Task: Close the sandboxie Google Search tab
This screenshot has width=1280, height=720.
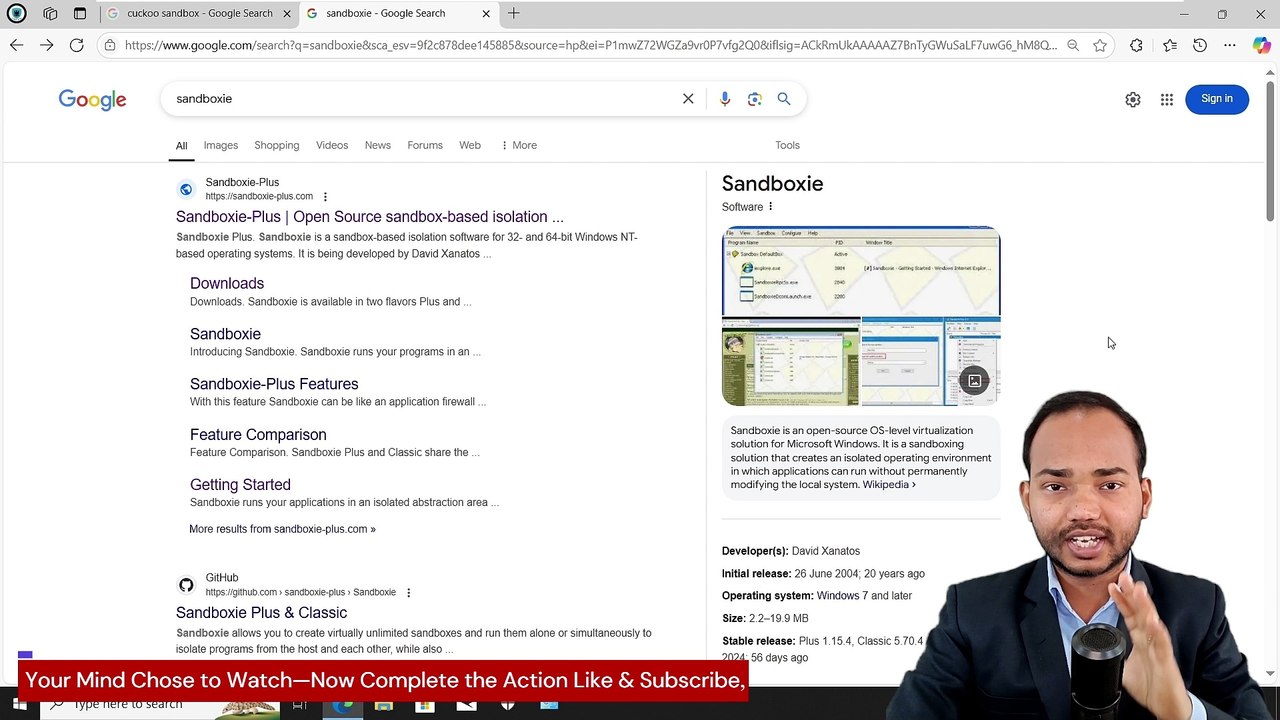Action: [486, 13]
